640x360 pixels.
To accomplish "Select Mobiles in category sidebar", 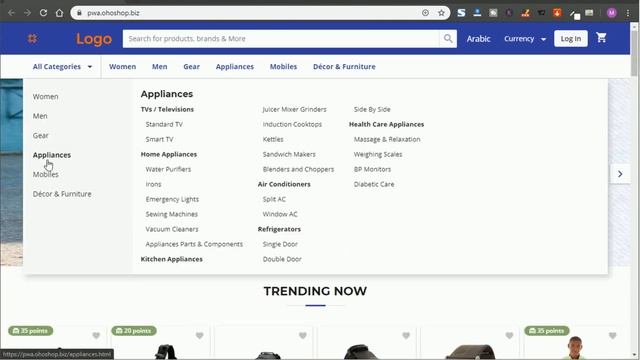I will [46, 174].
